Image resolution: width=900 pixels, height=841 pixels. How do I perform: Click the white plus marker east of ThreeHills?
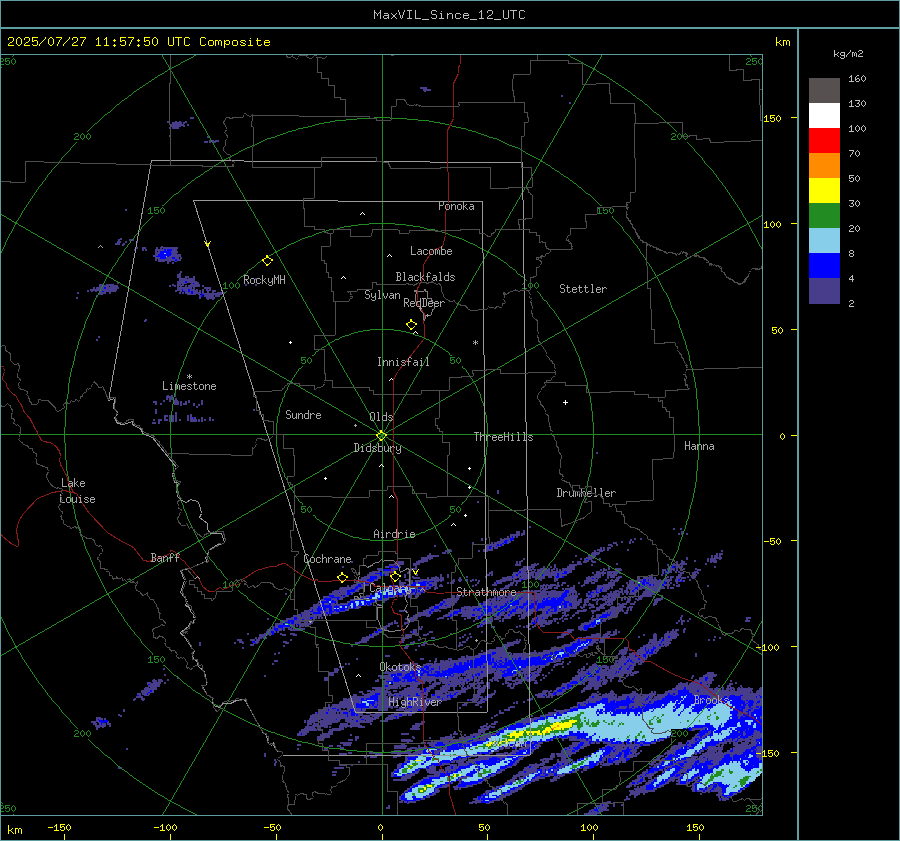point(565,402)
